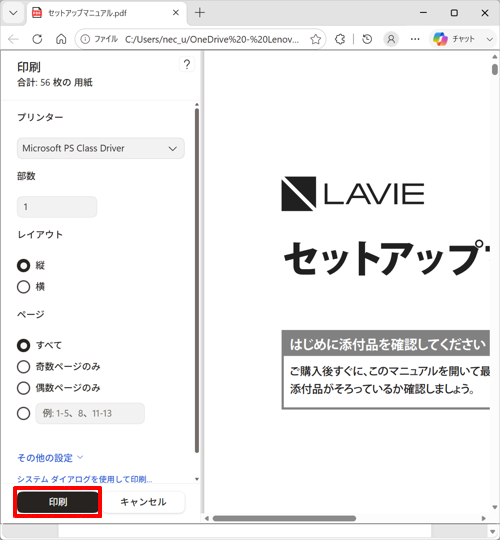The width and height of the screenshot is (500, 540).
Task: Open the Microsoft PS Class Driver printer dropdown
Action: tap(101, 148)
